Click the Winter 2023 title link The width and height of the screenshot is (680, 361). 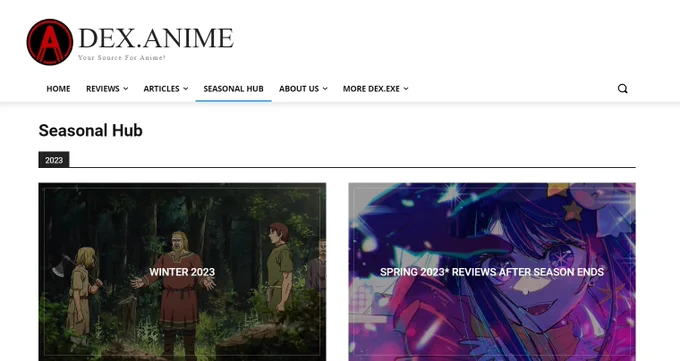(182, 272)
